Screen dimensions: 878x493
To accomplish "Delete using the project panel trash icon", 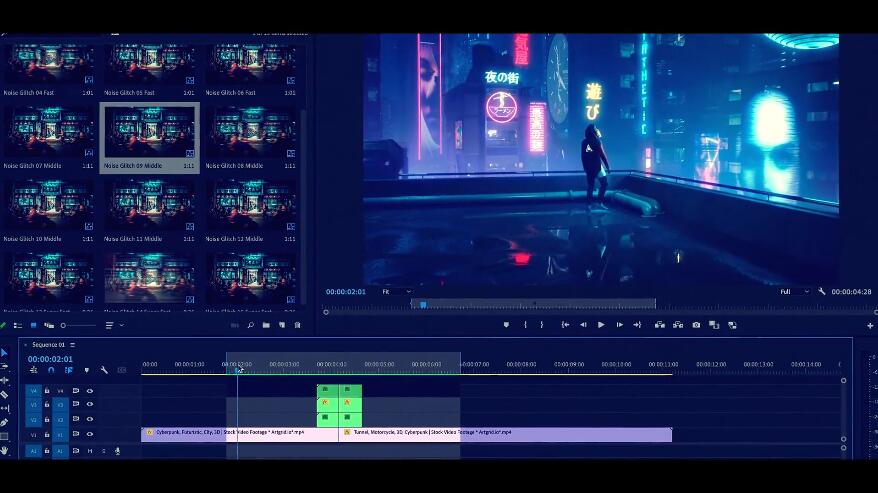I will tap(297, 325).
